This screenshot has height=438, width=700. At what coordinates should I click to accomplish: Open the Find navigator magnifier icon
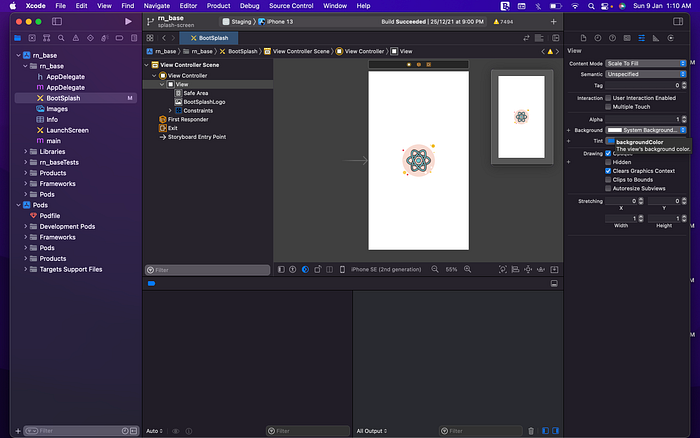[61, 38]
